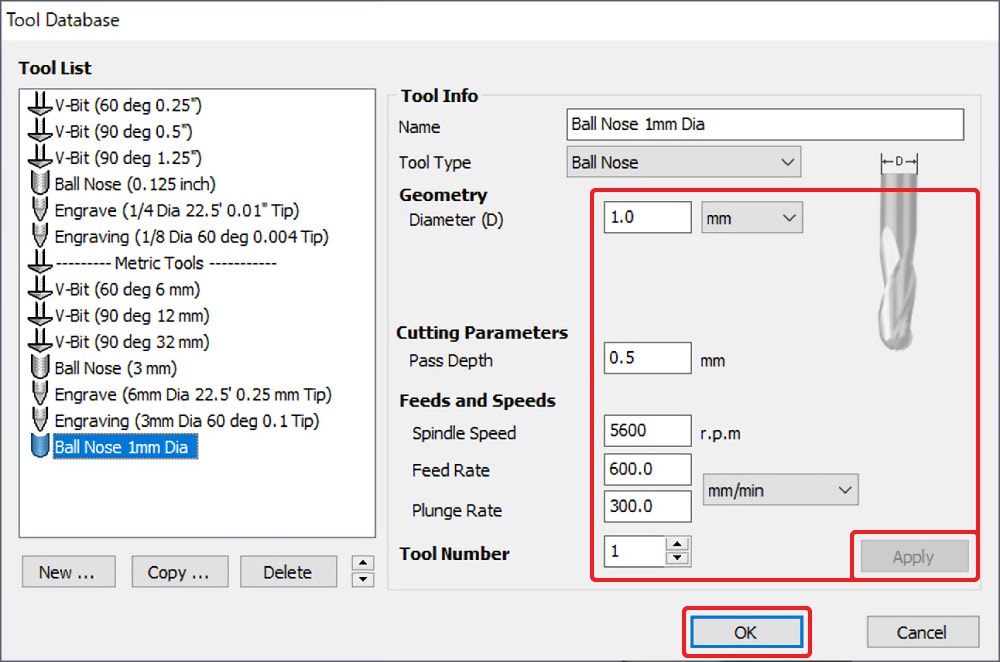Select the V-Bit (90 deg 12 mm) icon
Viewport: 1000px width, 662px height.
pyautogui.click(x=40, y=315)
